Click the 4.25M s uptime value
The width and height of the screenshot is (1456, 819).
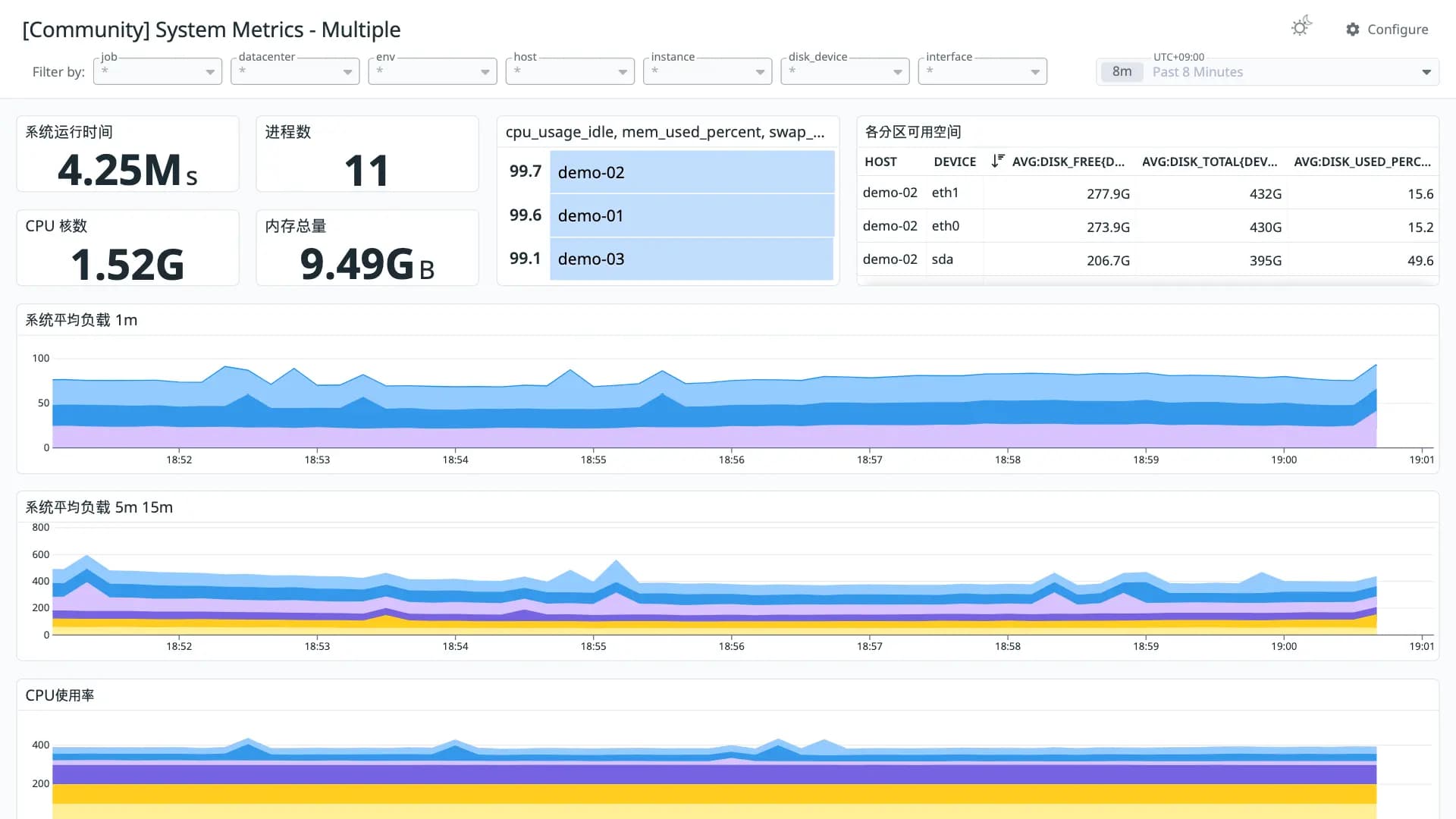pyautogui.click(x=127, y=170)
